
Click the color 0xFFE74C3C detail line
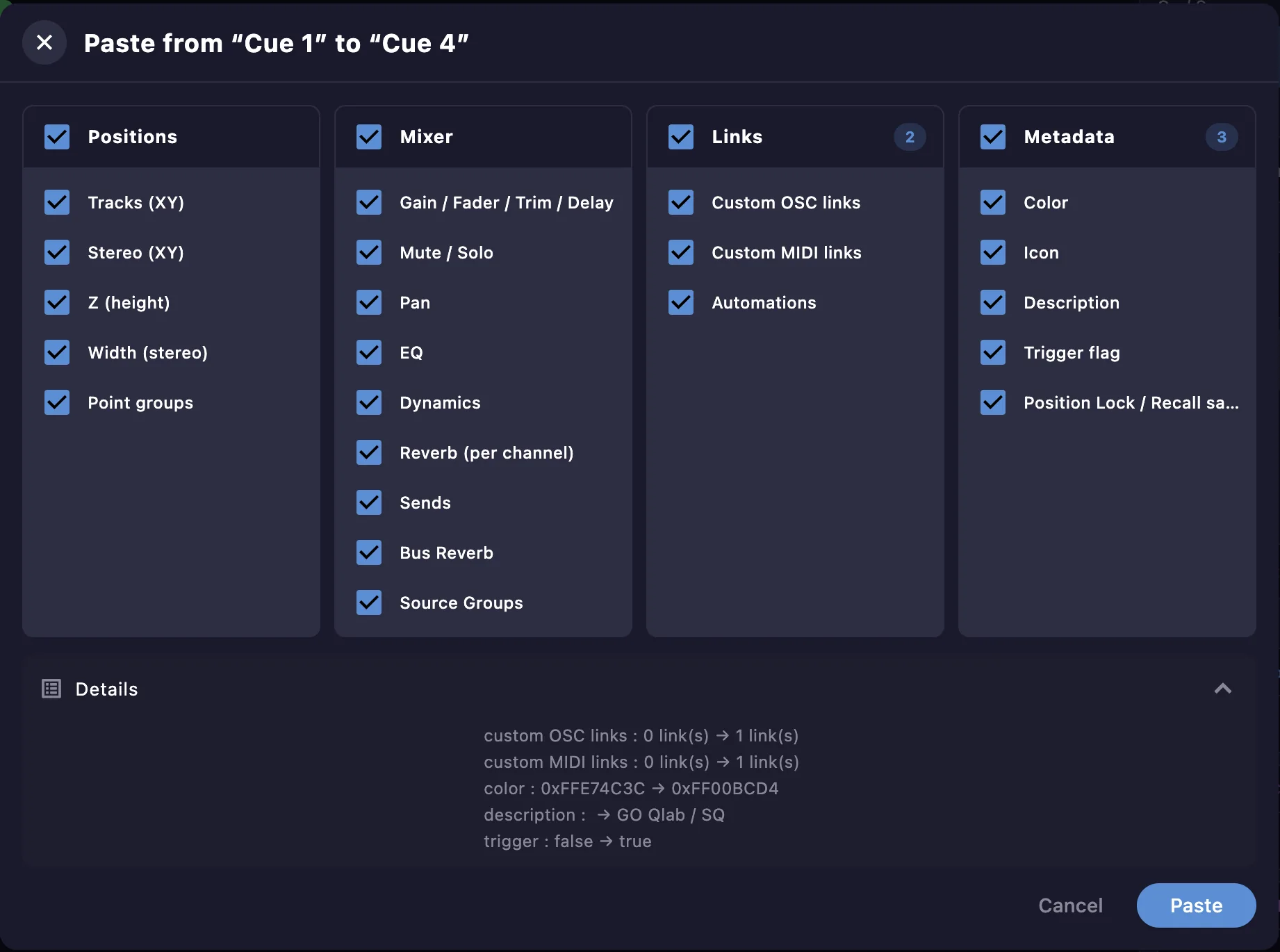click(631, 789)
